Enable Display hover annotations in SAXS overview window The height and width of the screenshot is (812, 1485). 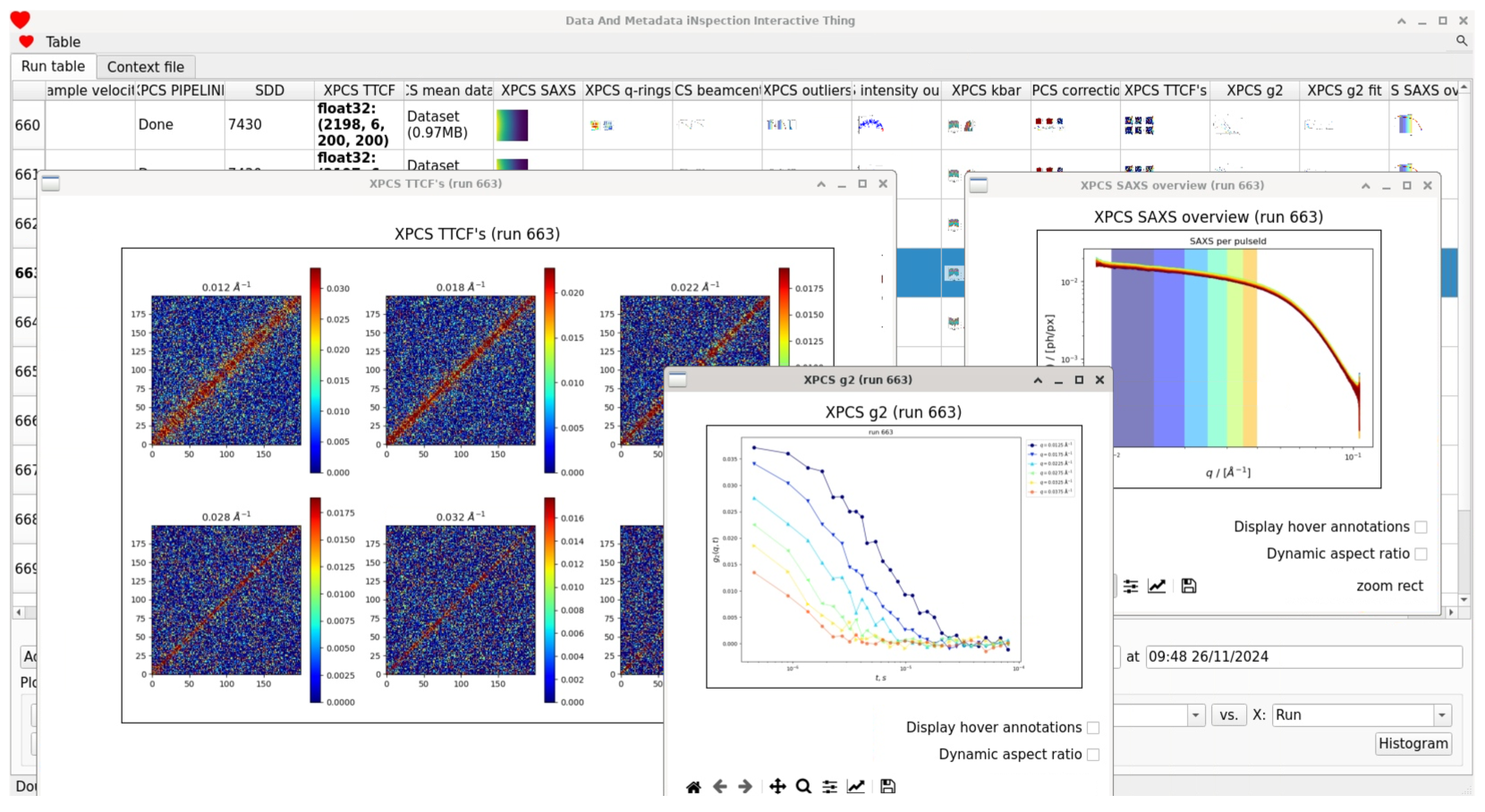pyautogui.click(x=1421, y=528)
